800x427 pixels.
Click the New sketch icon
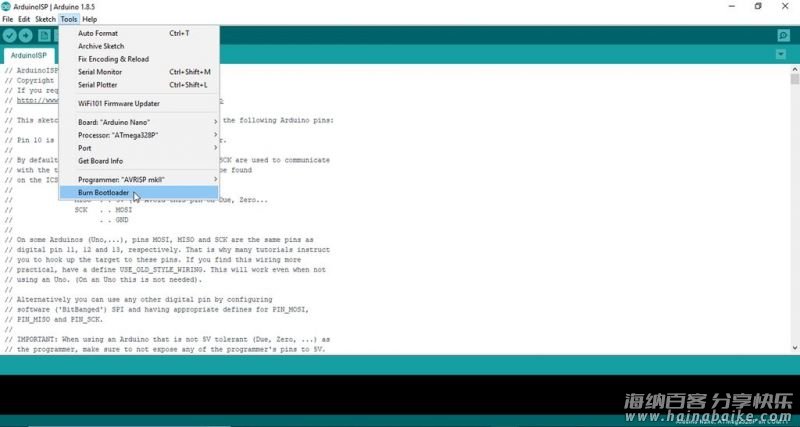coord(44,35)
